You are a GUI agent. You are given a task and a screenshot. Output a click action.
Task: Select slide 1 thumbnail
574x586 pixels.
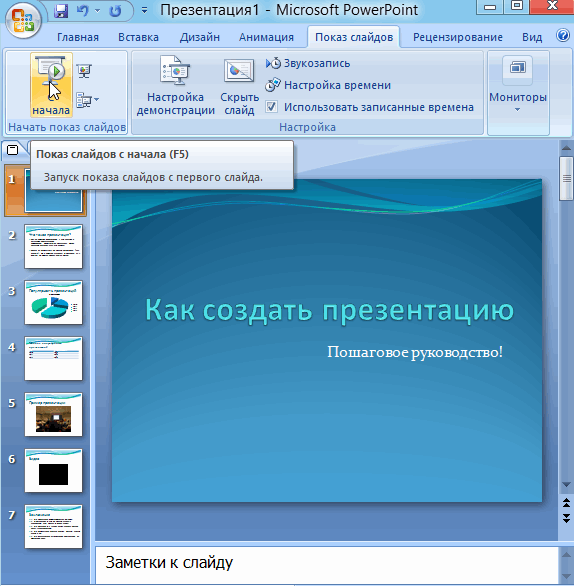[53, 190]
